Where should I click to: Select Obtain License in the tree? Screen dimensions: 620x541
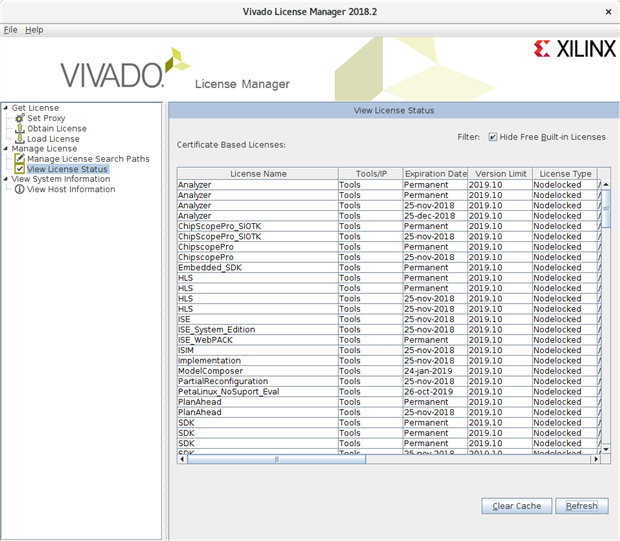[57, 128]
